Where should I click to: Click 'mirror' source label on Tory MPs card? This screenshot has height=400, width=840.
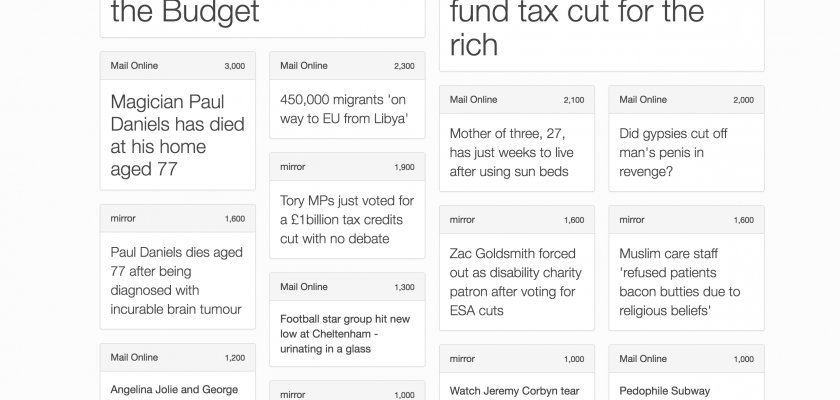(293, 167)
